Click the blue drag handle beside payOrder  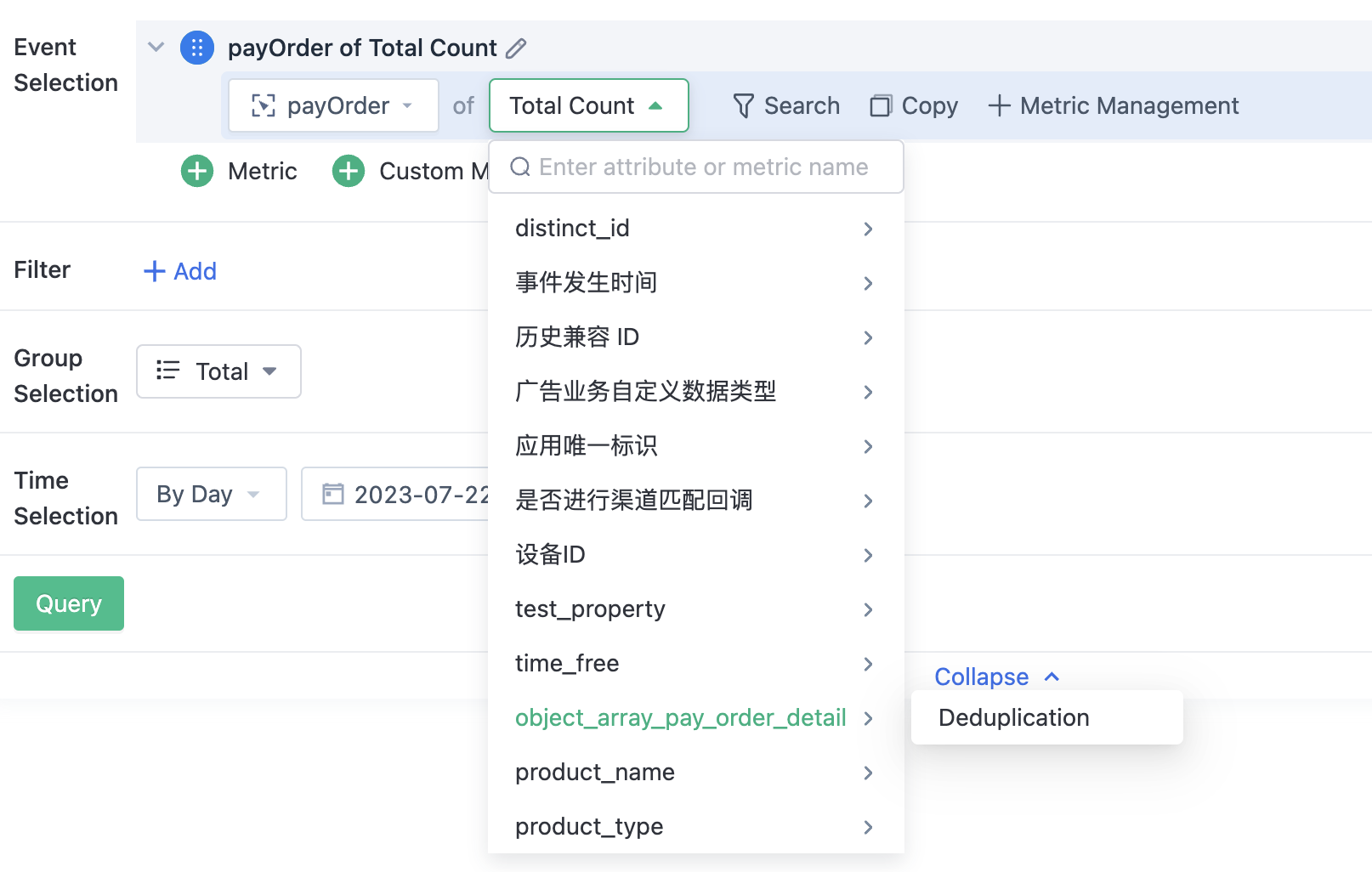tap(197, 48)
